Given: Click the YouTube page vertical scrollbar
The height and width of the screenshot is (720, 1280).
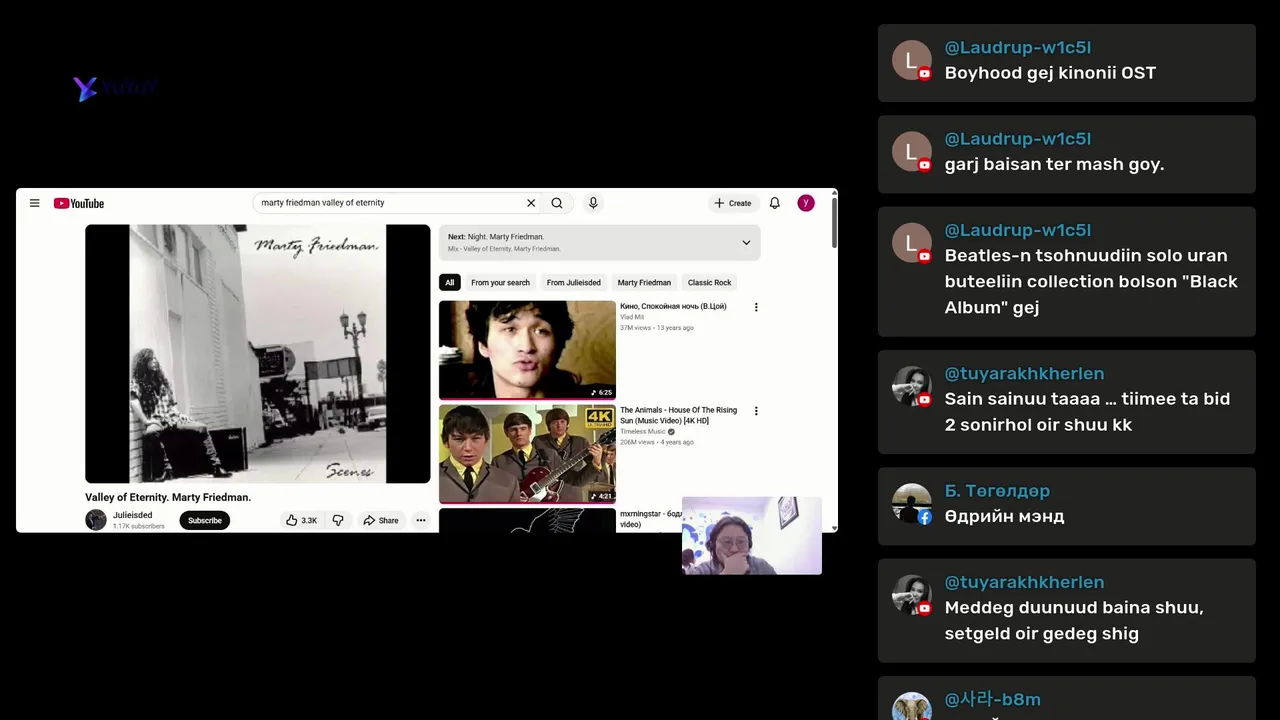Looking at the screenshot, I should tap(834, 222).
